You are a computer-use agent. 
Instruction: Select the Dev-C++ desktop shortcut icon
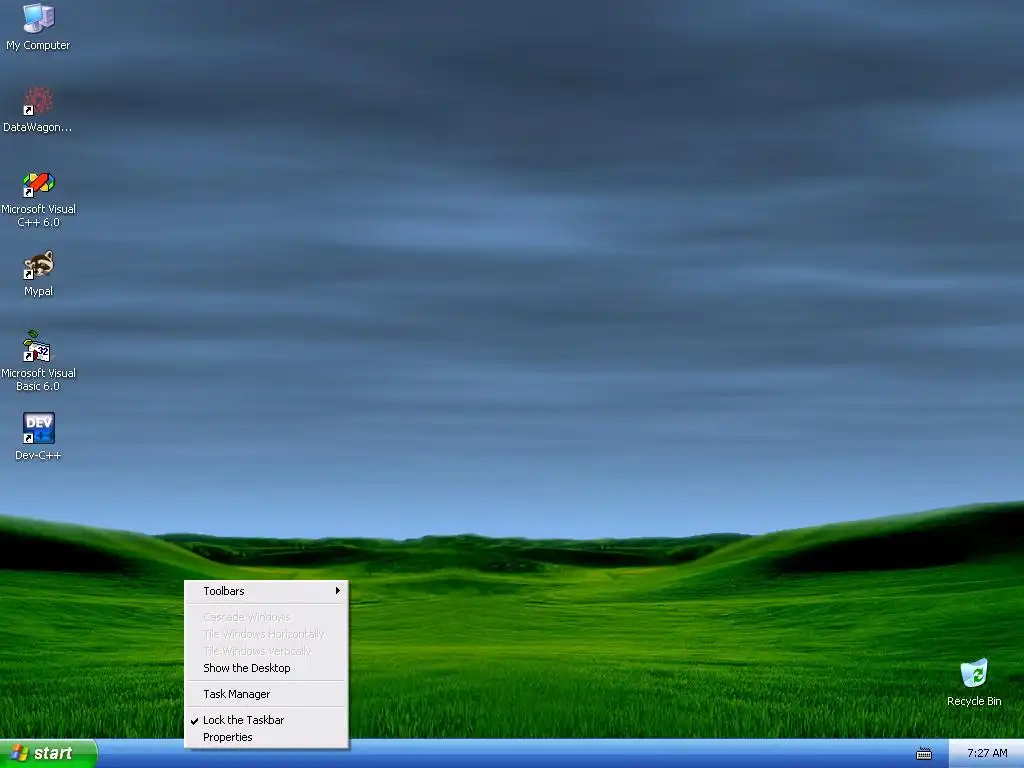tap(39, 428)
